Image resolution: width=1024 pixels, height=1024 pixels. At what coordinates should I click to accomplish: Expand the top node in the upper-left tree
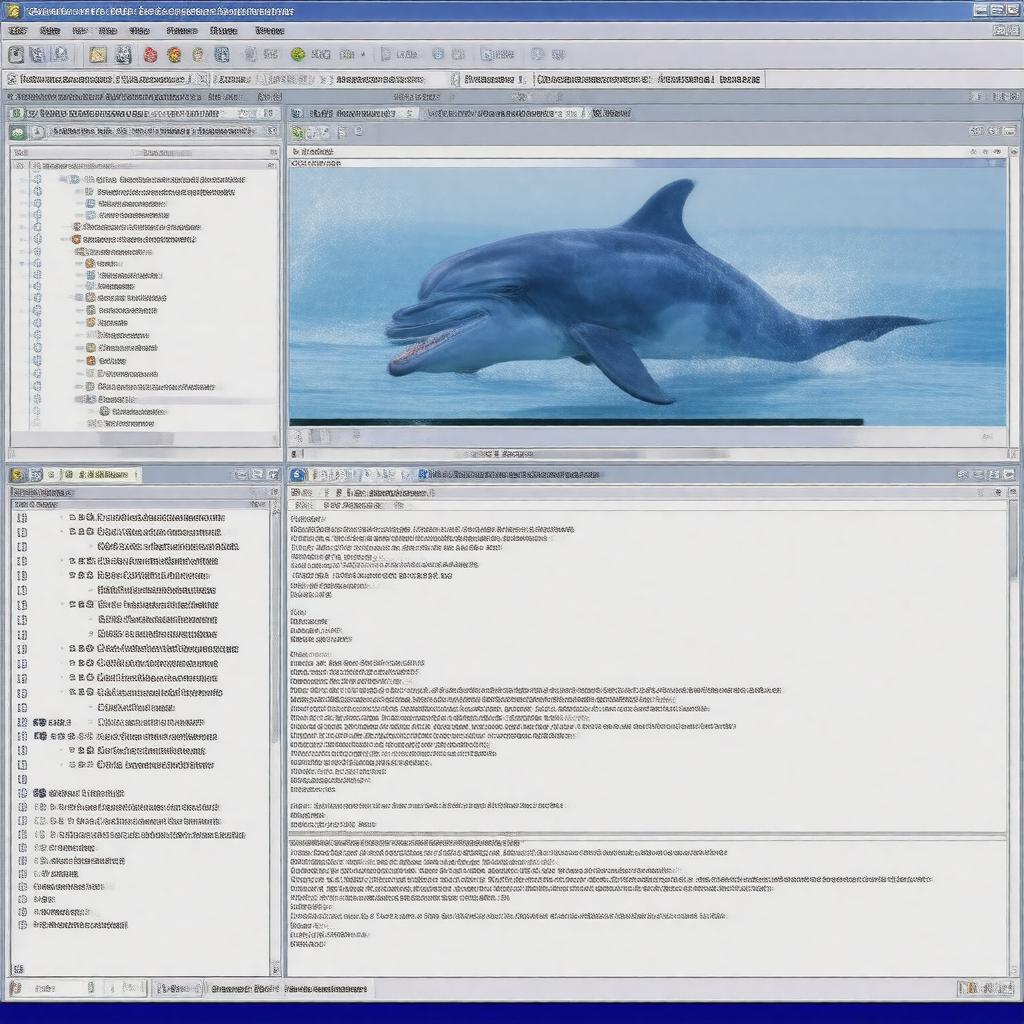tap(62, 179)
